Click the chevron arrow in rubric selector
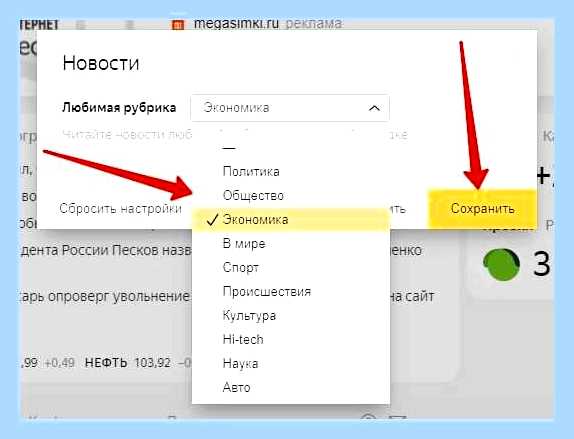The width and height of the screenshot is (574, 439). pos(374,108)
